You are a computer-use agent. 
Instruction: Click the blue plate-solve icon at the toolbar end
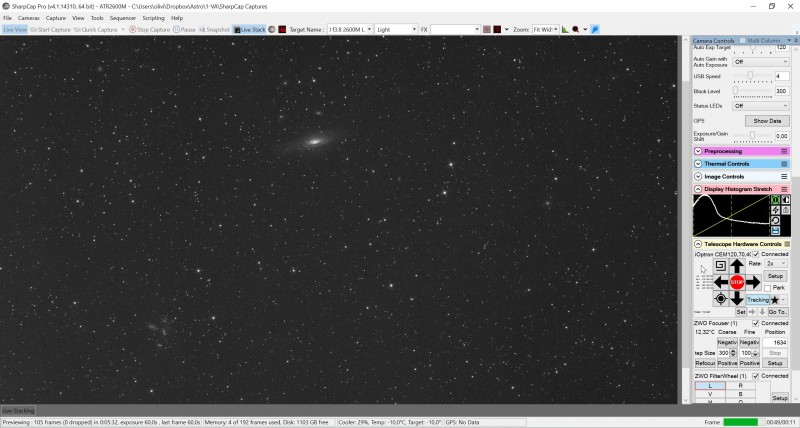[595, 30]
